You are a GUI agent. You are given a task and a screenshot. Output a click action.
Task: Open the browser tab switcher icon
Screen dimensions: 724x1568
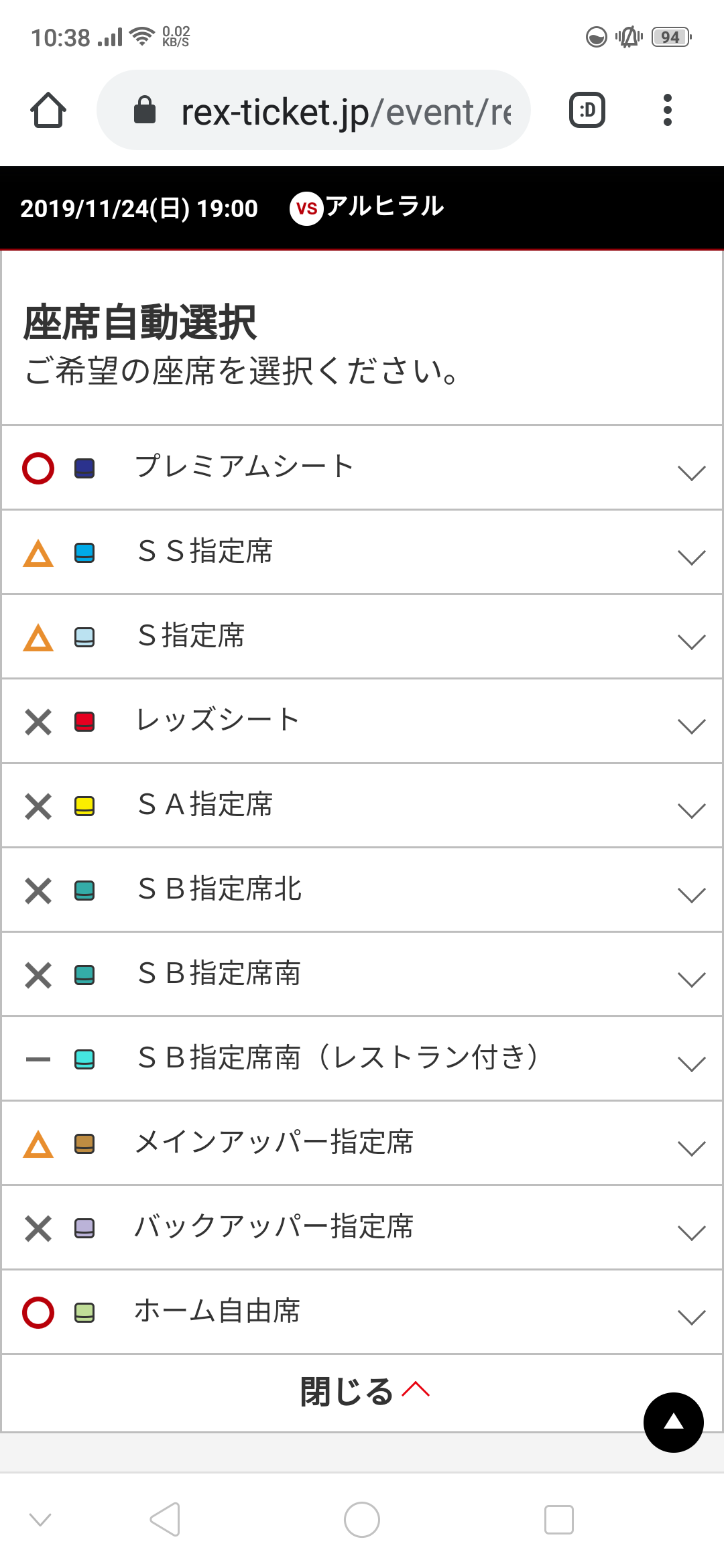pyautogui.click(x=587, y=111)
